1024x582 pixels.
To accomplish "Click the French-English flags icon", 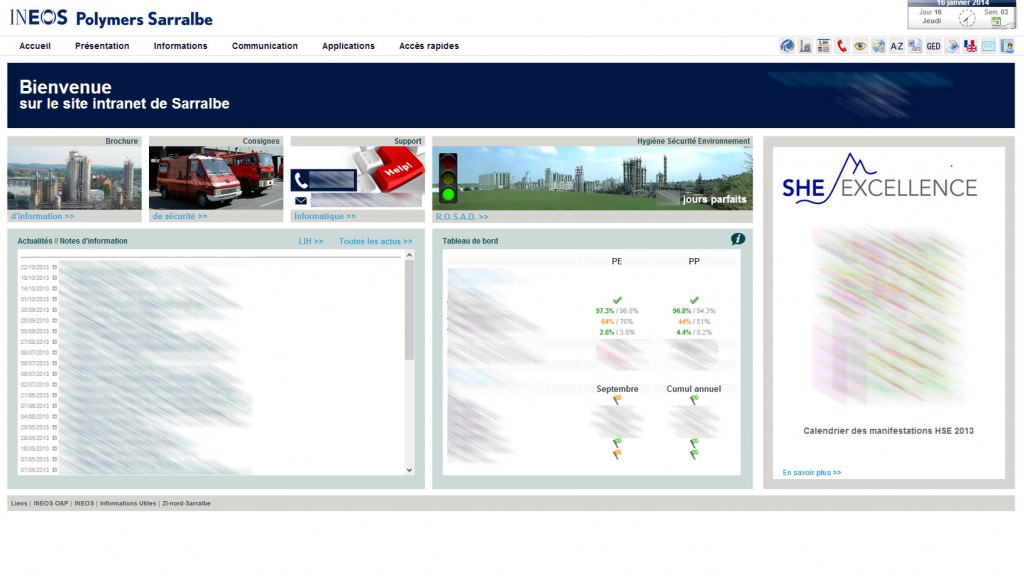I will pyautogui.click(x=970, y=46).
